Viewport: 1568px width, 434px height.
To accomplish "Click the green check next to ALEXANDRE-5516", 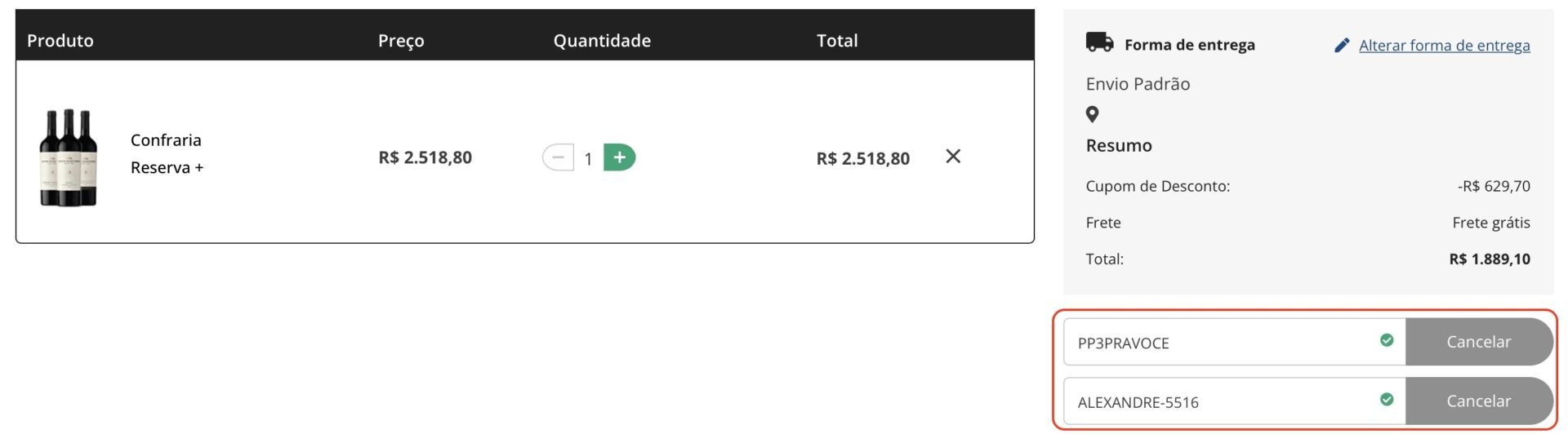I will [x=1387, y=399].
